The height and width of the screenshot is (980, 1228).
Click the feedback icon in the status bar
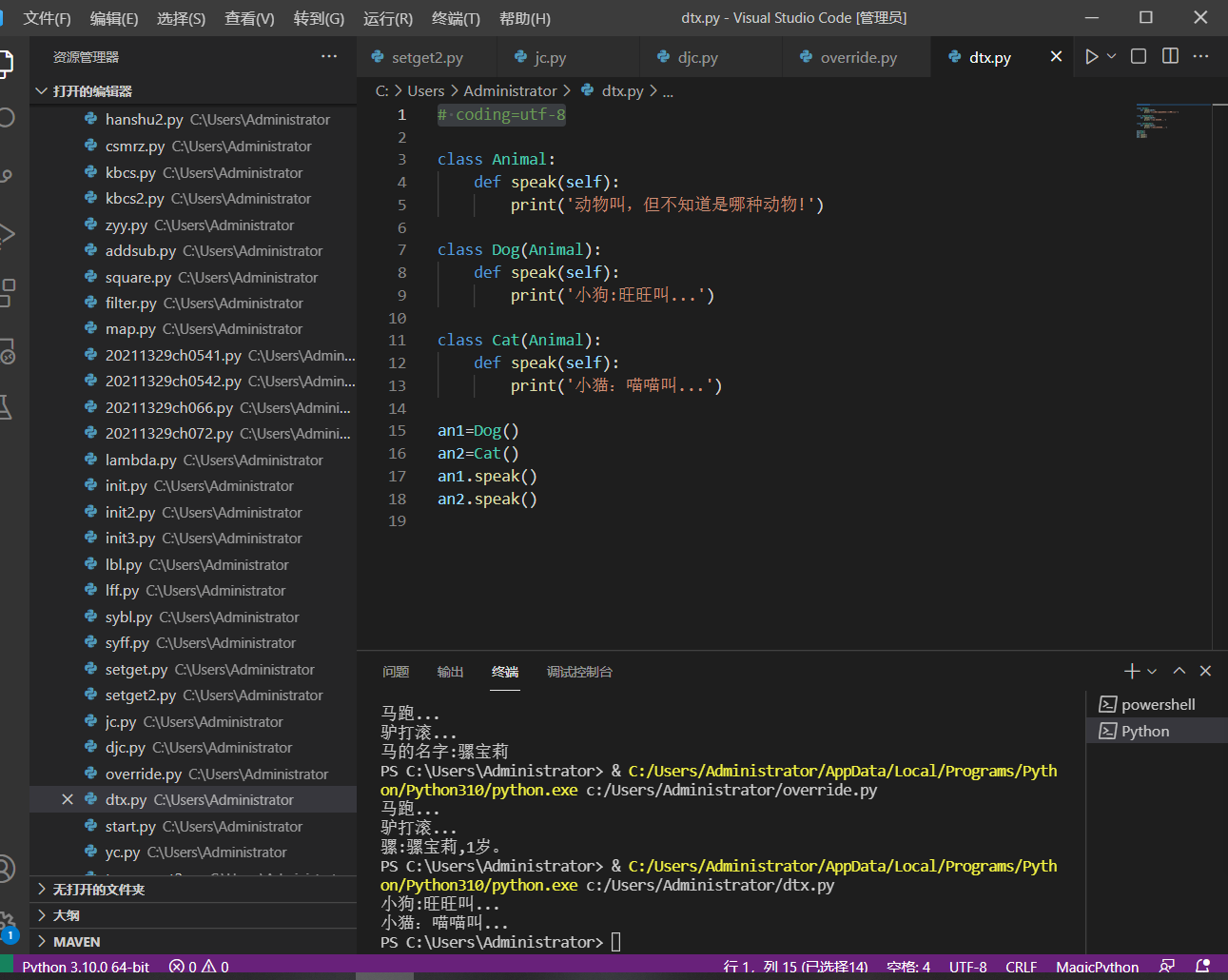(x=1167, y=967)
